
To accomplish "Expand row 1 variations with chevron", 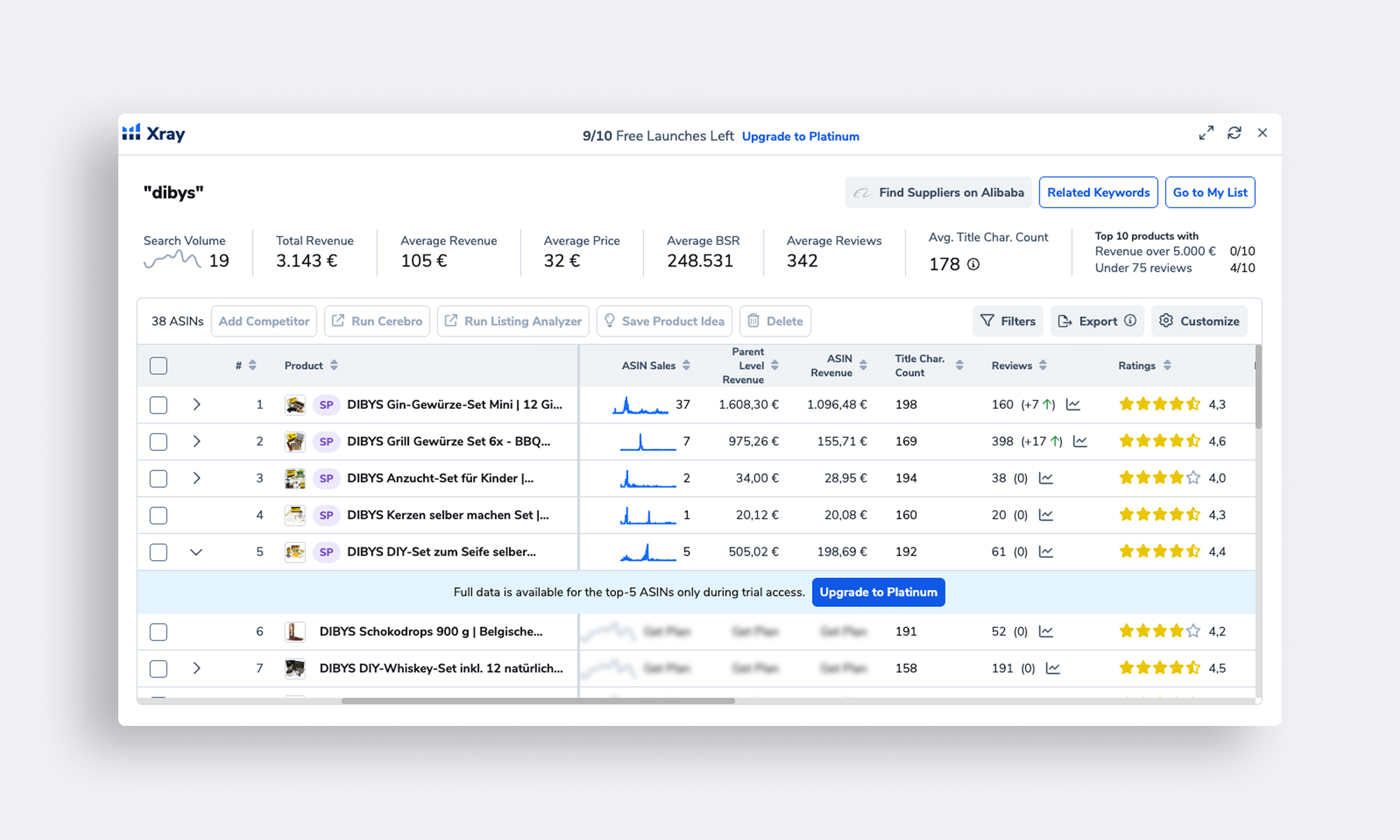I will pyautogui.click(x=197, y=405).
